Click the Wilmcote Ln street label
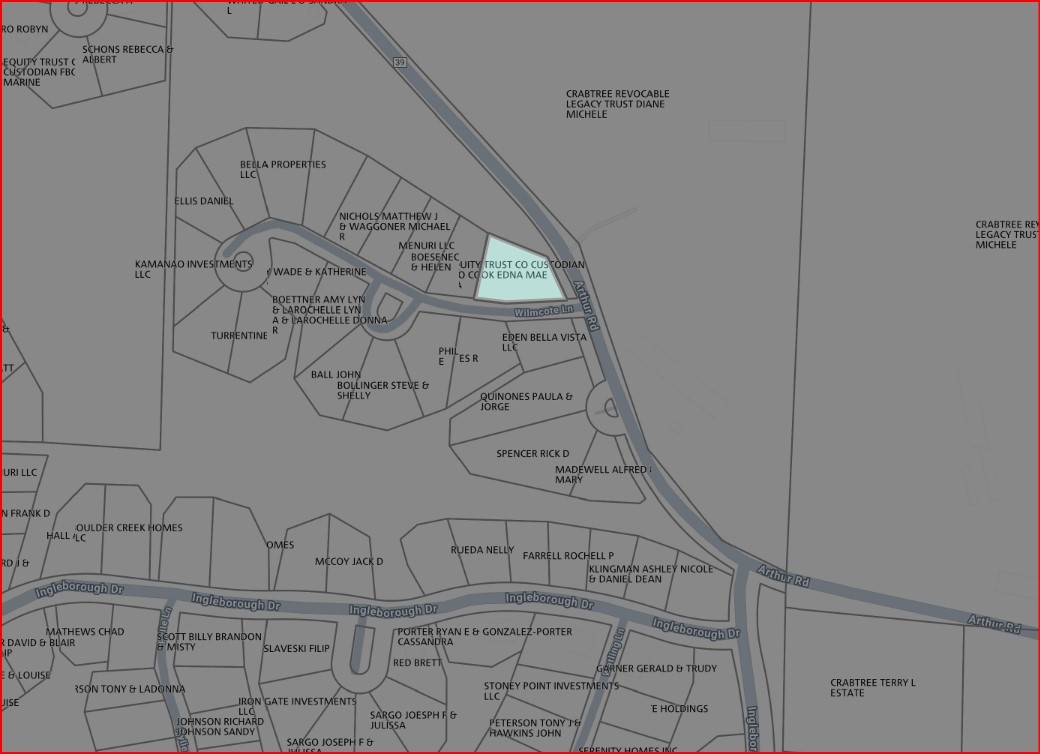 click(x=544, y=310)
